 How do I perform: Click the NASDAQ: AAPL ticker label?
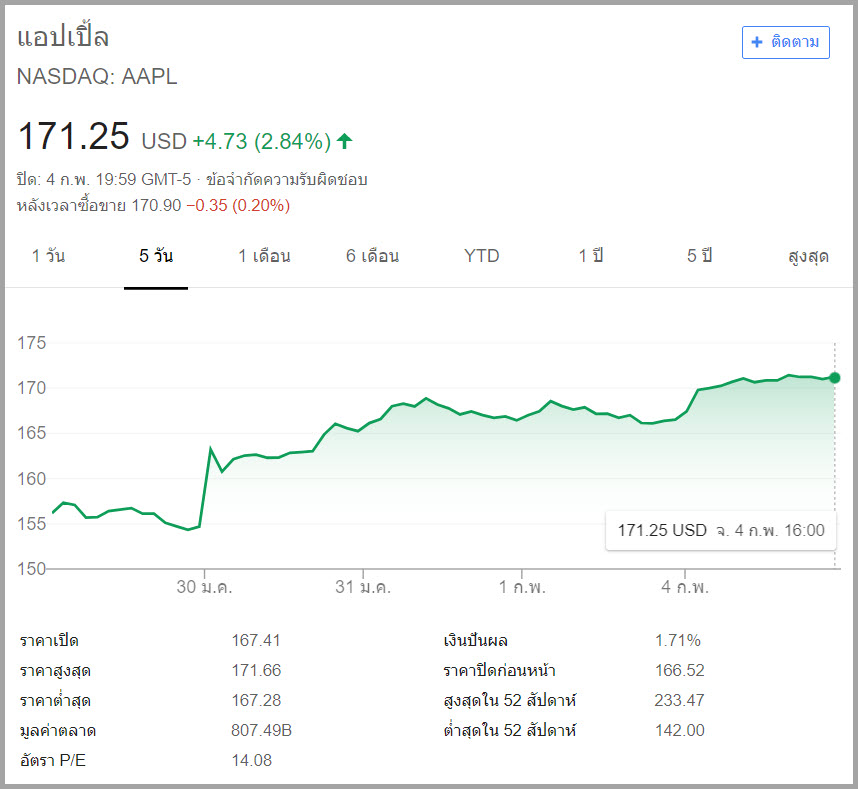(96, 76)
